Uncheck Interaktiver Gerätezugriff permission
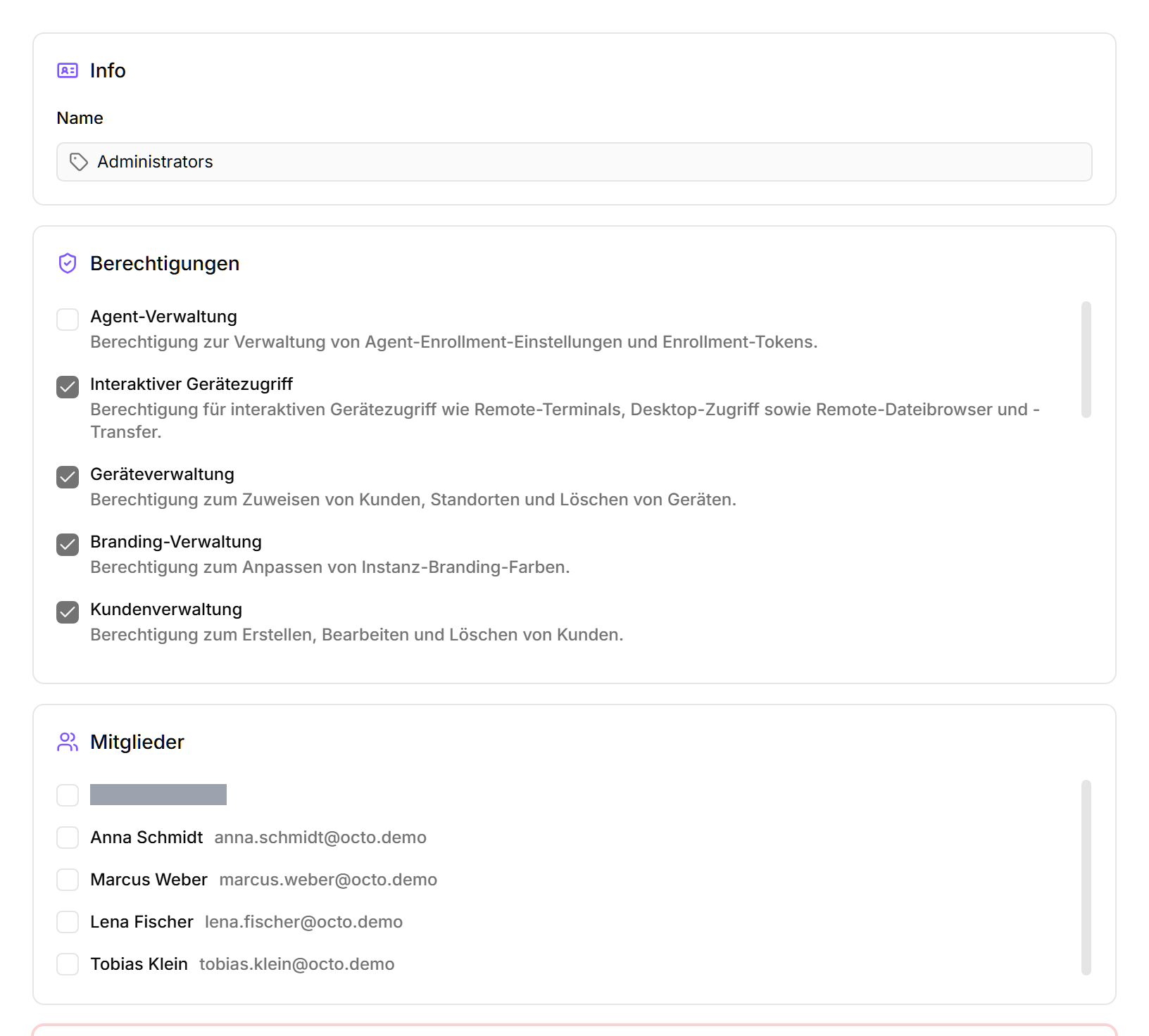1149x1036 pixels. pyautogui.click(x=68, y=387)
